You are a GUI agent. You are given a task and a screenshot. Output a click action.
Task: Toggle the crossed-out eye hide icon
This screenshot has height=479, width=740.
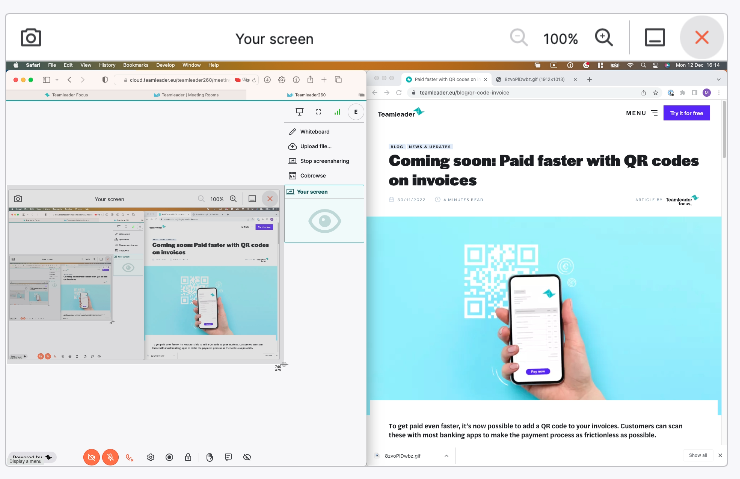pos(247,457)
